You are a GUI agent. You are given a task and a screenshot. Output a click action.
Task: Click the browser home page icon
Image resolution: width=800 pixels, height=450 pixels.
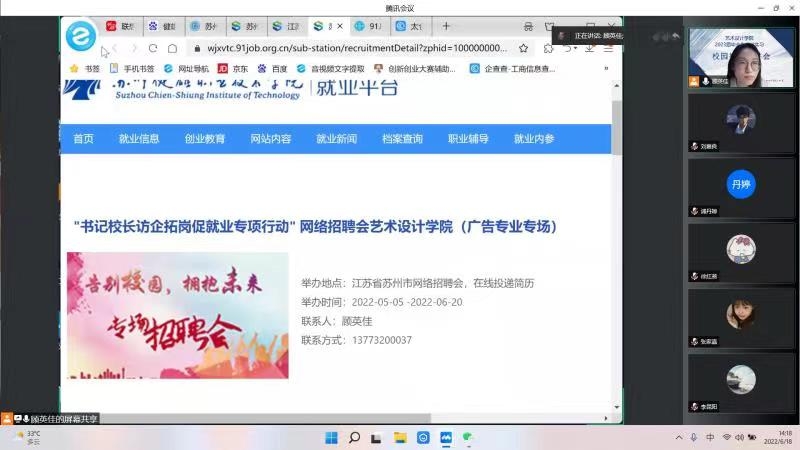pyautogui.click(x=173, y=48)
